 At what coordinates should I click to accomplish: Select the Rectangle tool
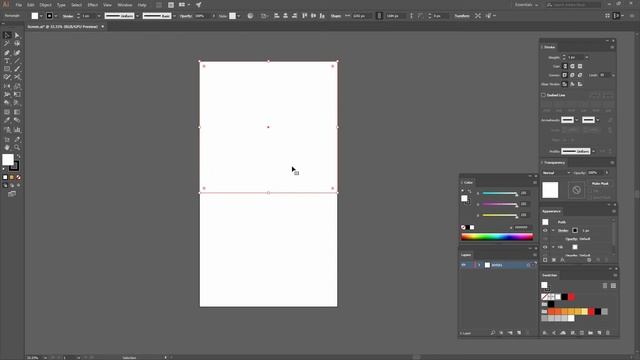(7, 69)
